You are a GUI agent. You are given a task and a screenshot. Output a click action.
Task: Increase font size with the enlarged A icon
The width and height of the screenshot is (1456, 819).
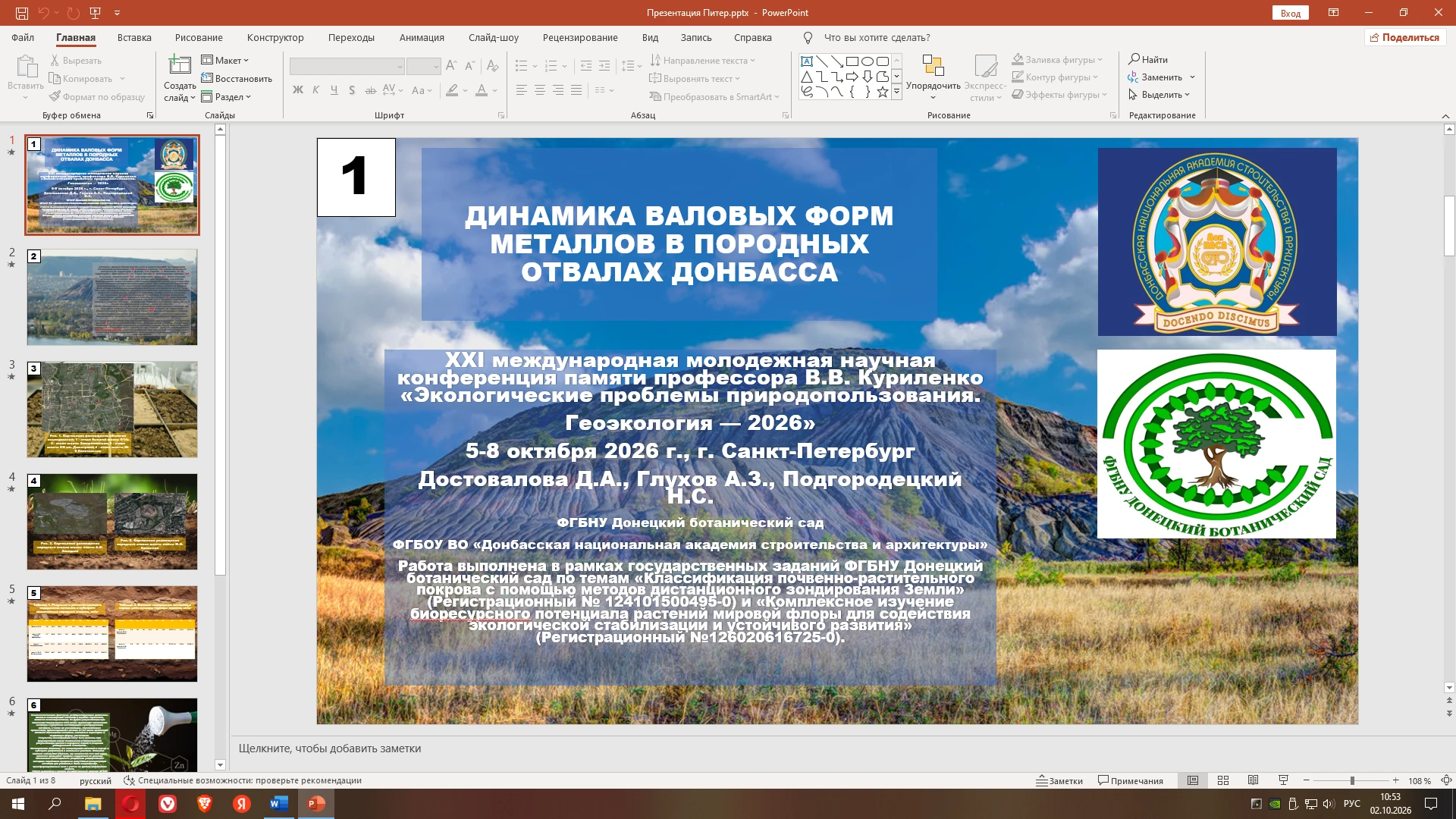point(452,66)
